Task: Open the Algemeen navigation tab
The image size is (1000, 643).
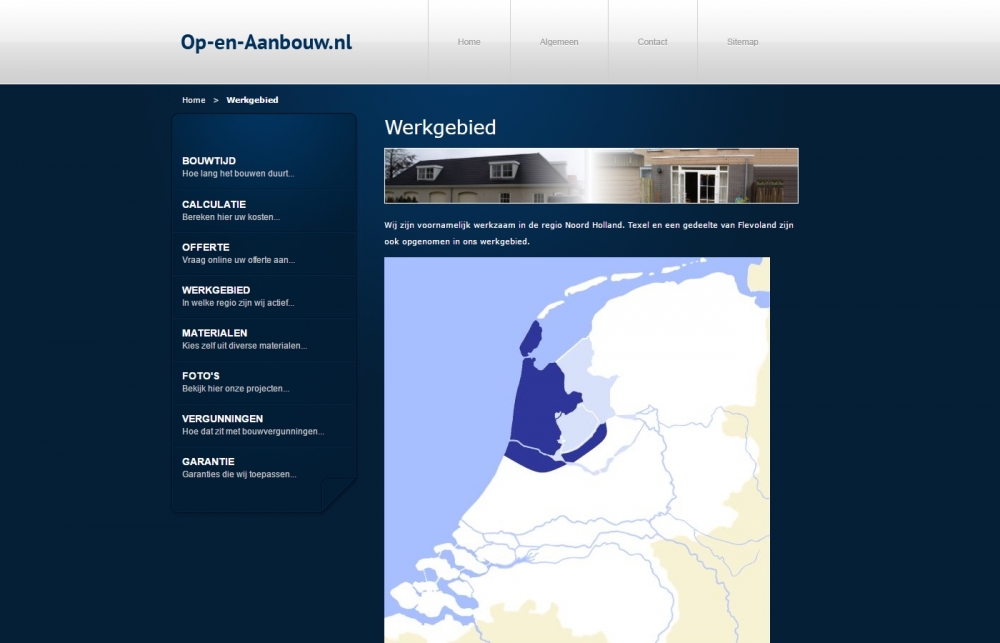Action: [559, 42]
